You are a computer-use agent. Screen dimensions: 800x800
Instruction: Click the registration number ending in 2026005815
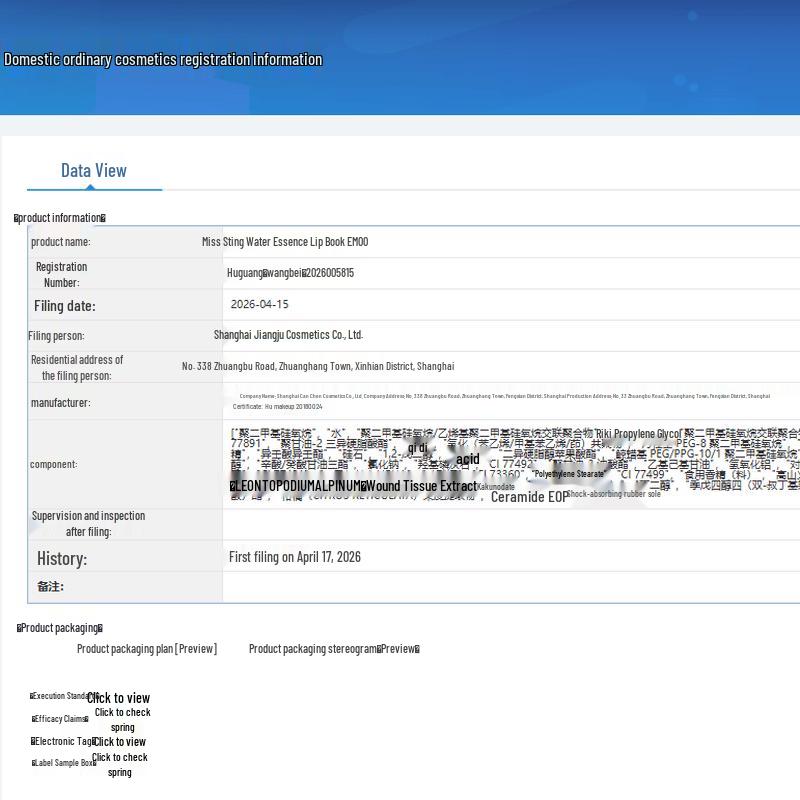pyautogui.click(x=290, y=273)
